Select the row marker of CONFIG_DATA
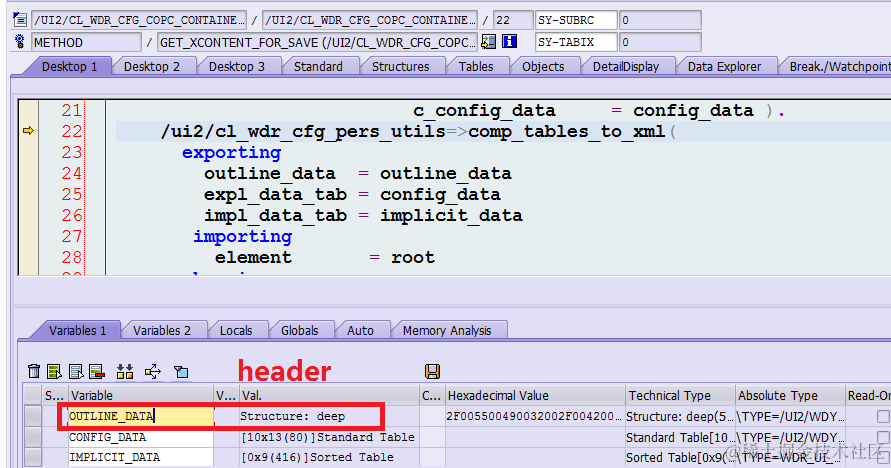The width and height of the screenshot is (891, 468). coord(33,437)
